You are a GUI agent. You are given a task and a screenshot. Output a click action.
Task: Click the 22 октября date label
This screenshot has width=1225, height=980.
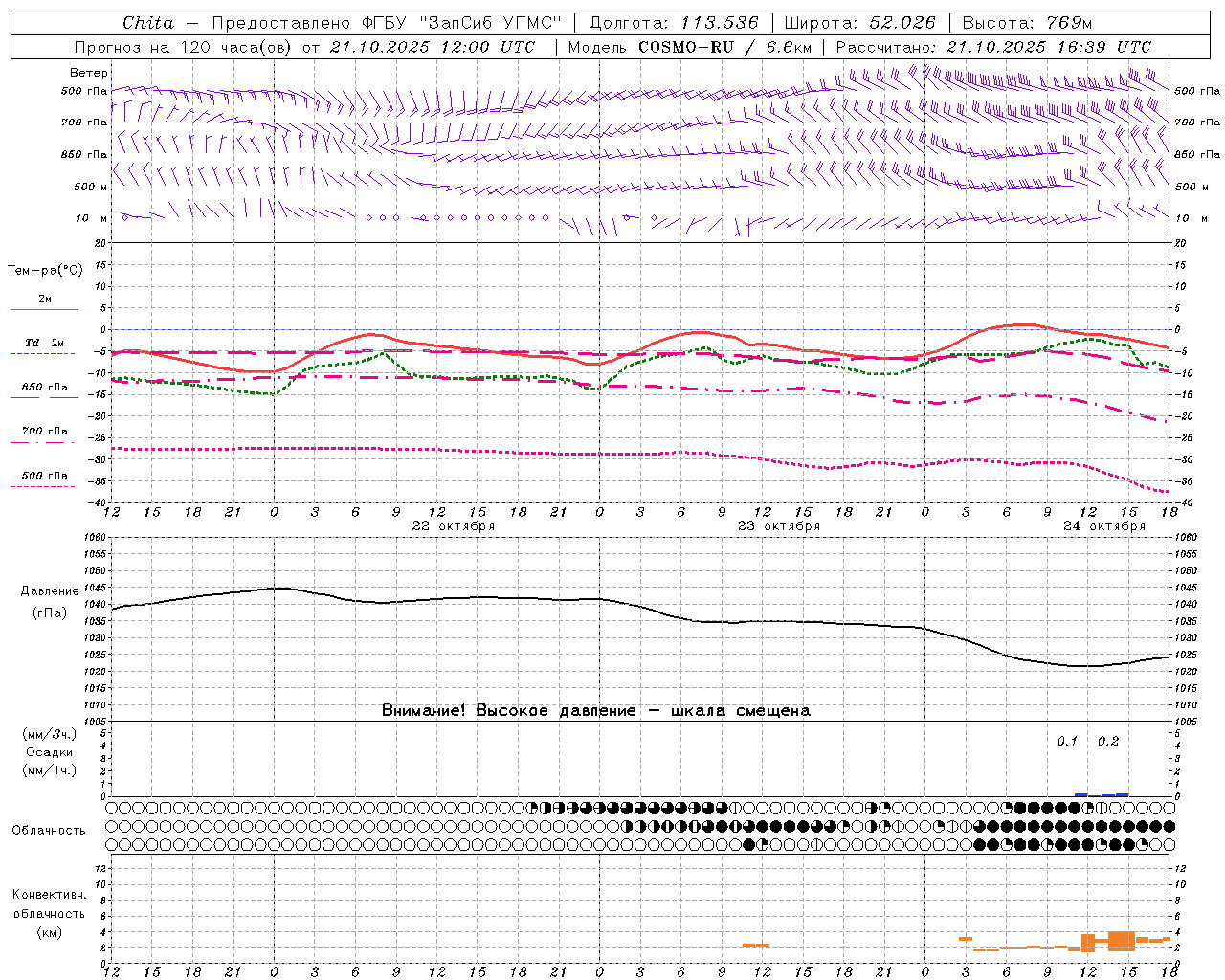454,526
